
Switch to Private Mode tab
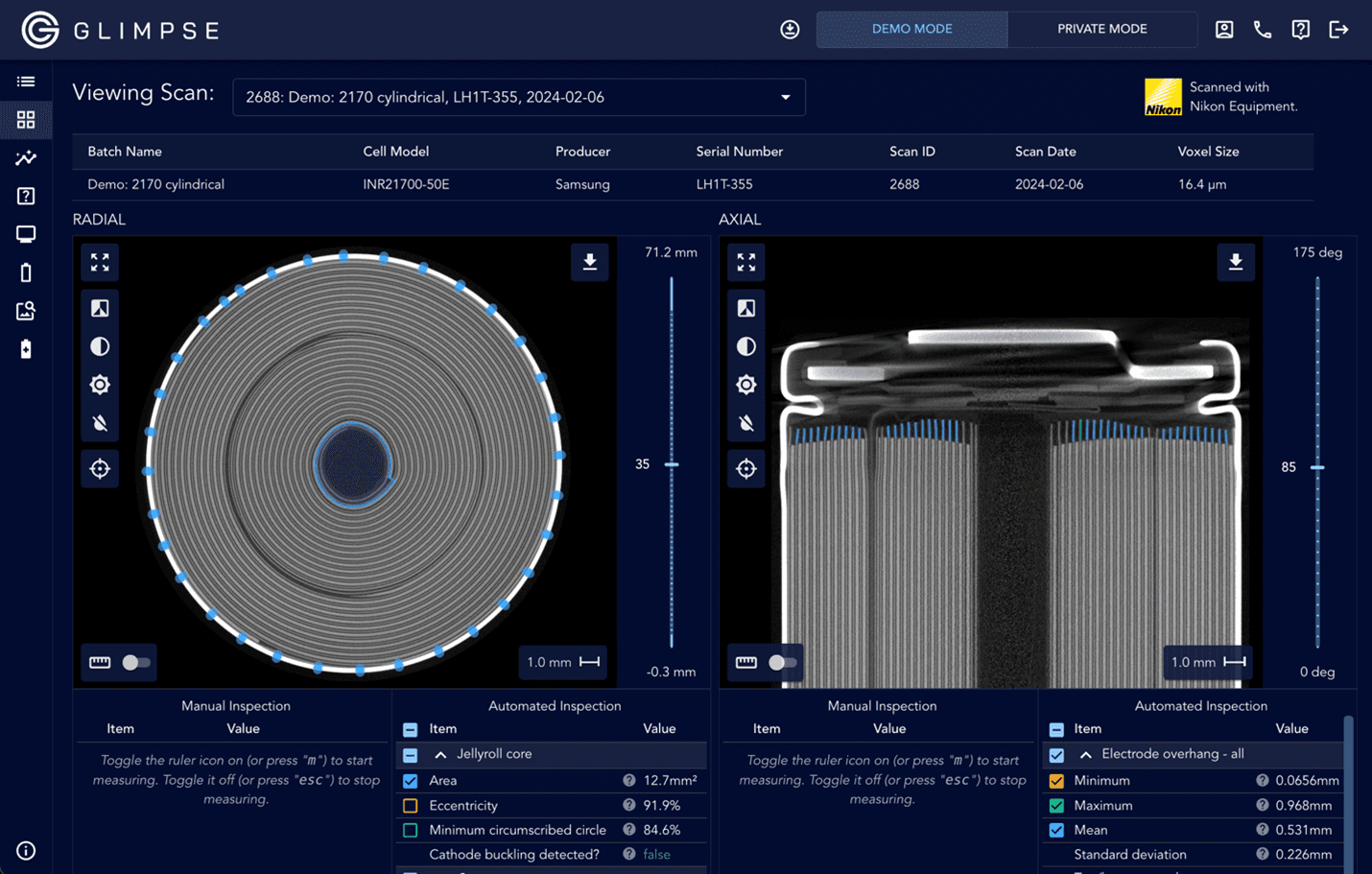coord(1101,30)
